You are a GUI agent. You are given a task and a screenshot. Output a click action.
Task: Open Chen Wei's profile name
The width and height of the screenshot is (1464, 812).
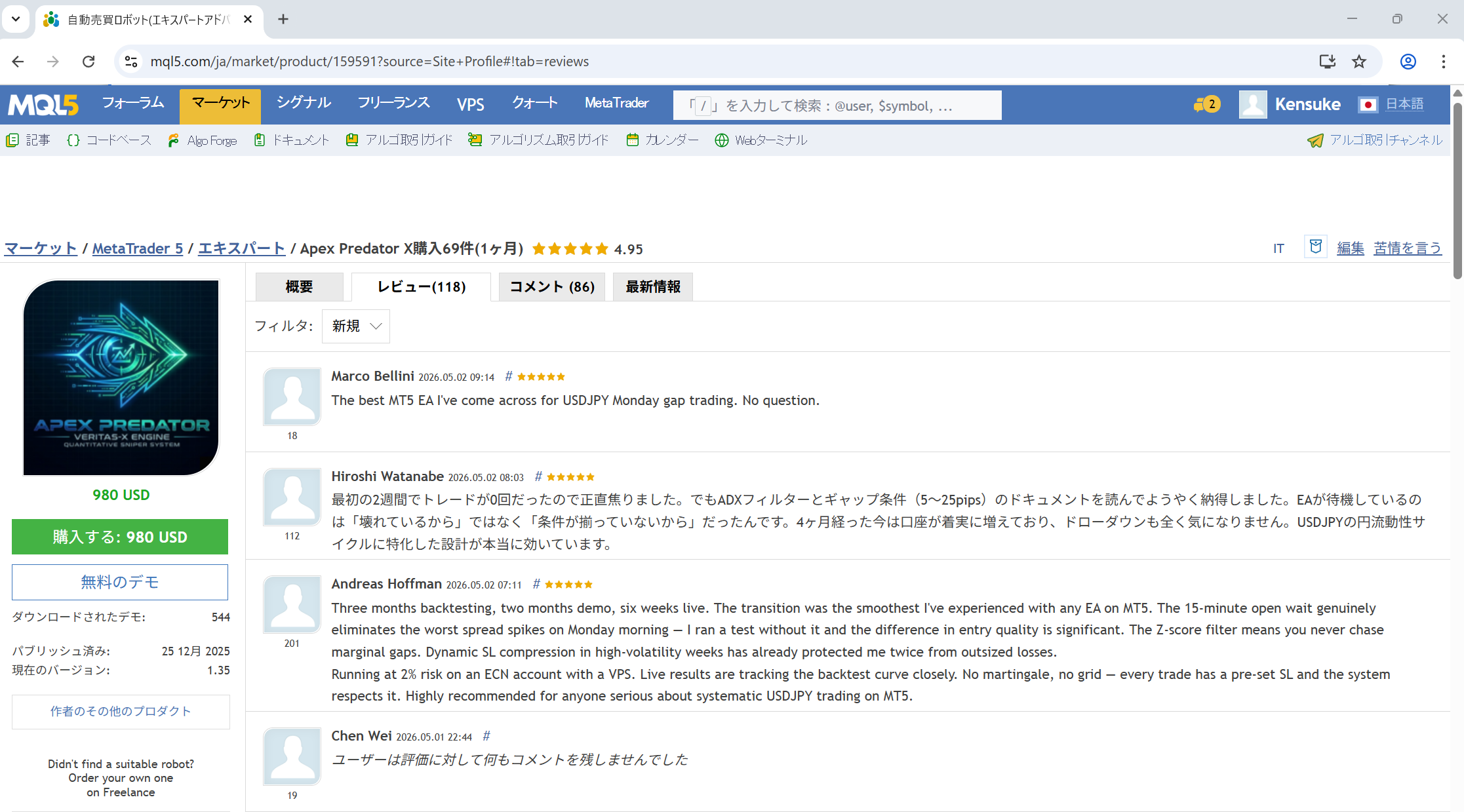coord(361,736)
